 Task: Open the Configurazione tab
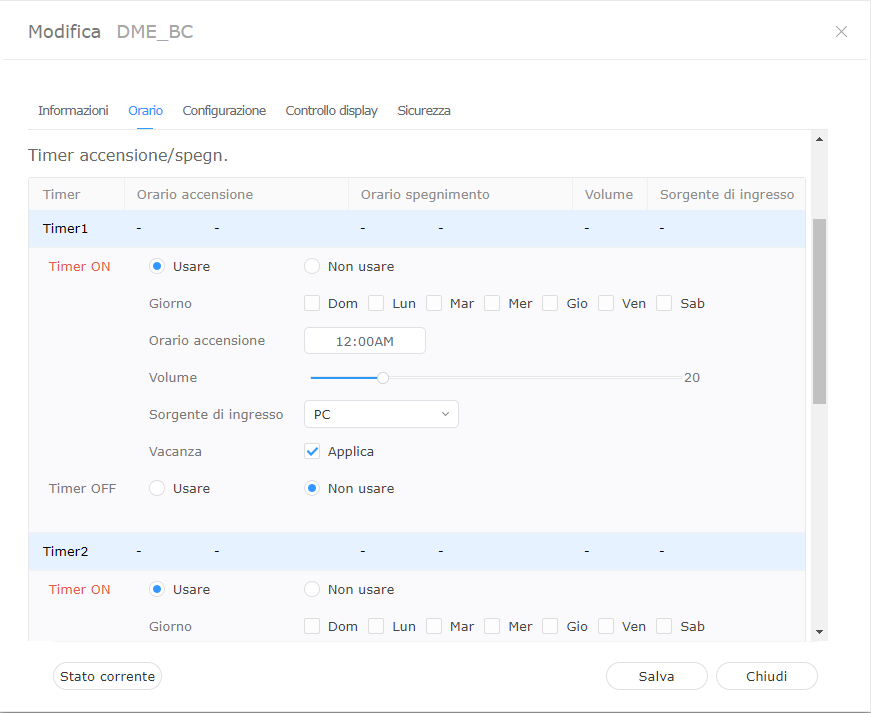(224, 111)
